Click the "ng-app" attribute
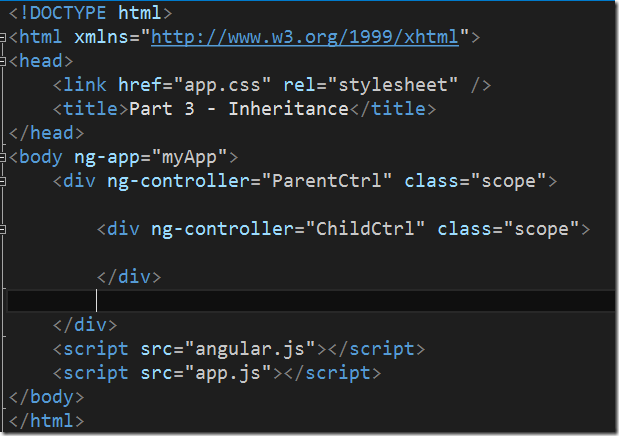 click(x=107, y=158)
